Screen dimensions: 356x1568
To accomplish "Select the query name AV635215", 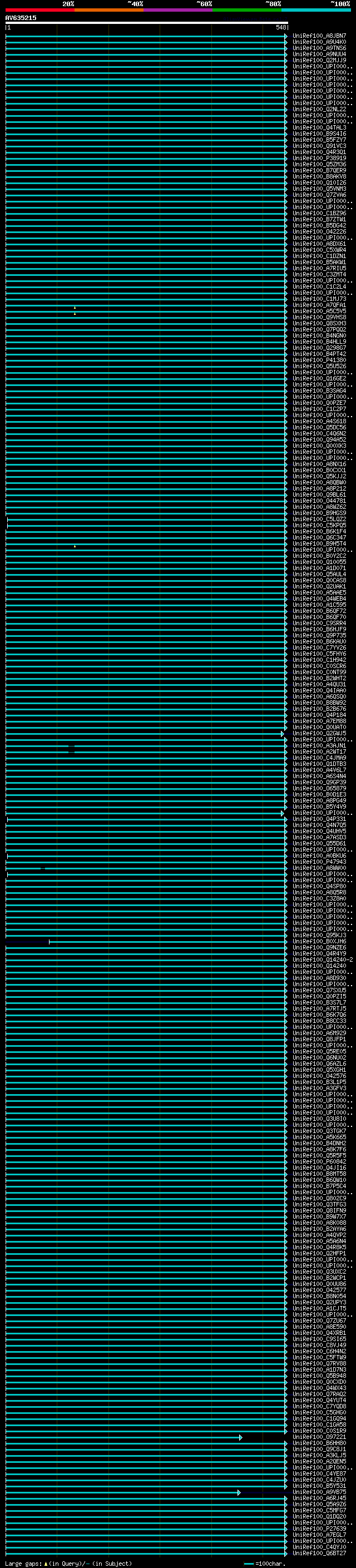I will (21, 18).
